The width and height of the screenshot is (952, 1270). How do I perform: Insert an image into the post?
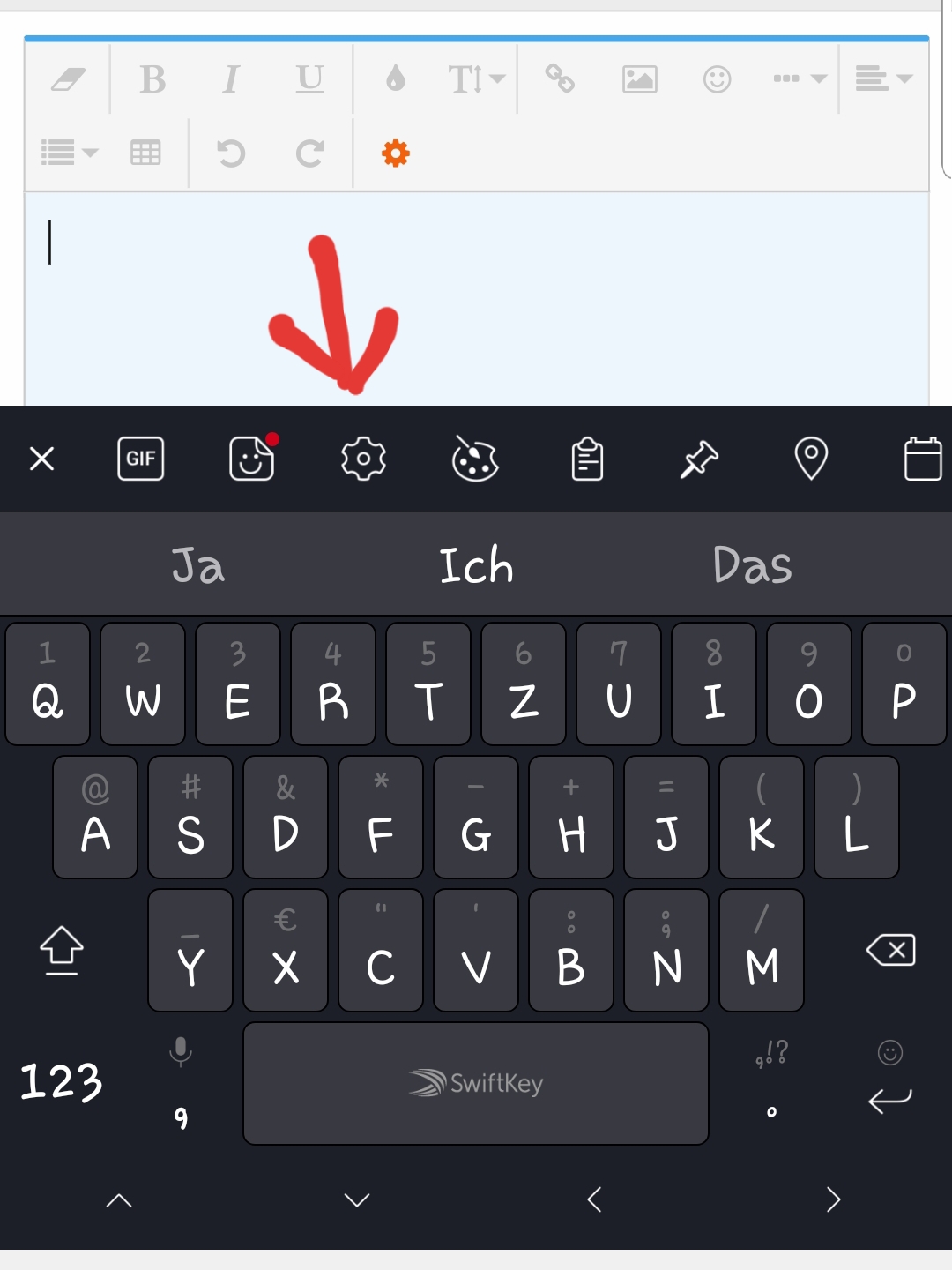pyautogui.click(x=640, y=79)
